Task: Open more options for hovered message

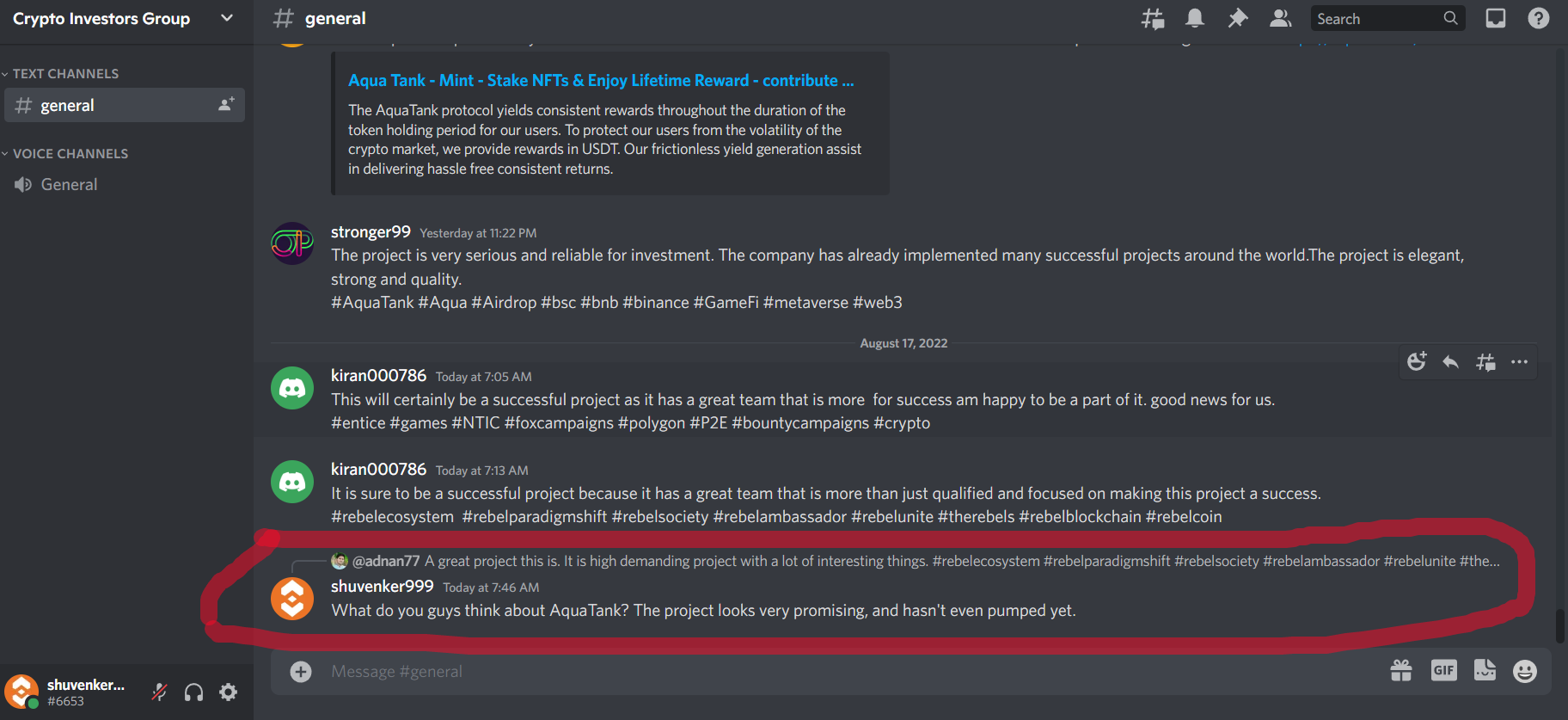Action: click(1520, 362)
